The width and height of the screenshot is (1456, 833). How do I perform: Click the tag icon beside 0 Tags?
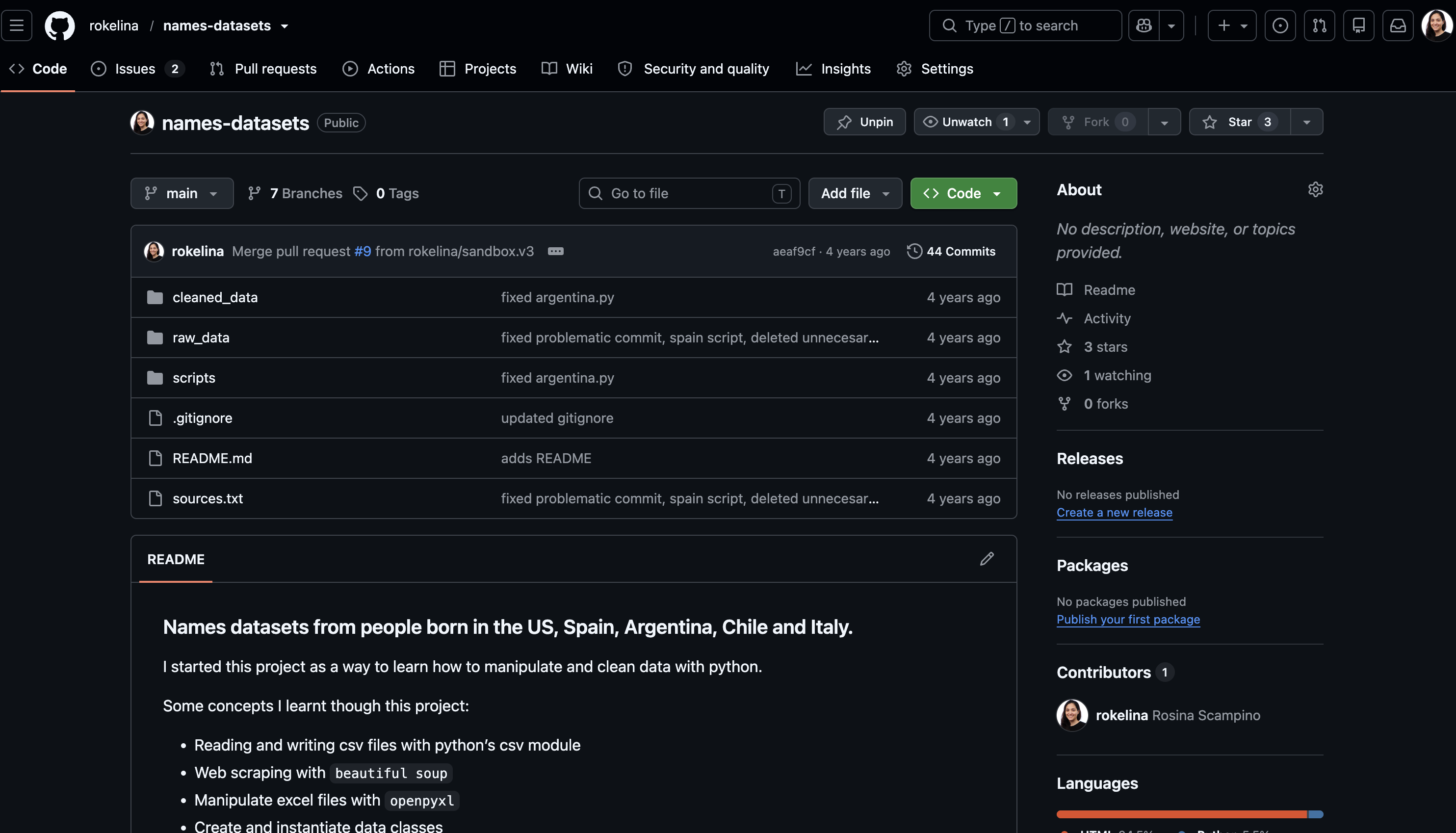point(361,193)
